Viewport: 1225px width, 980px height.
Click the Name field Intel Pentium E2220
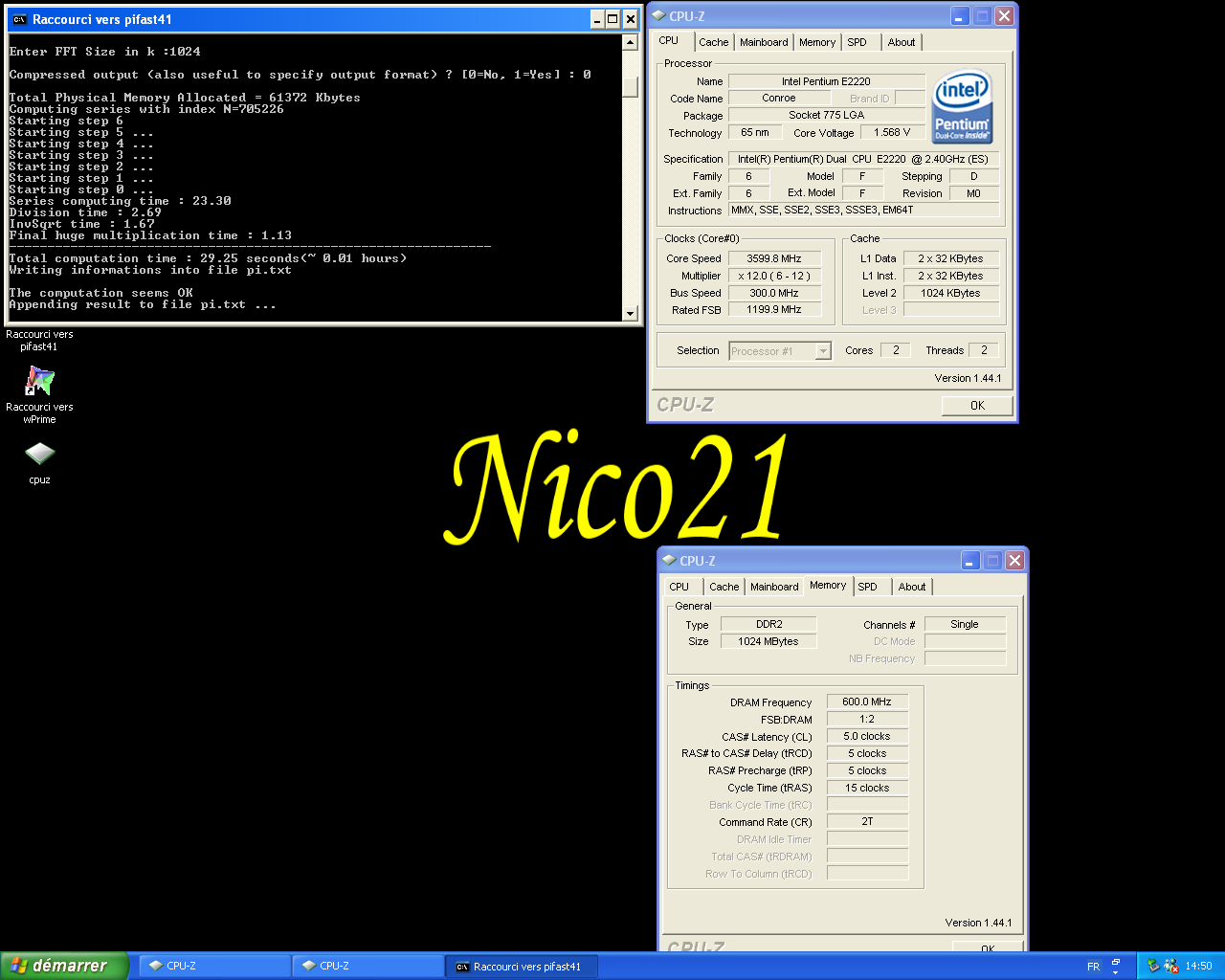[826, 81]
